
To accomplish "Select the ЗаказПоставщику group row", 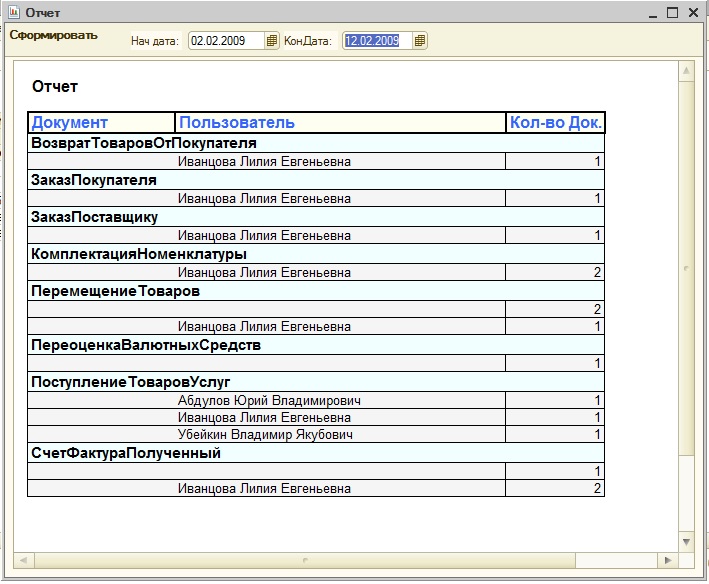I will click(316, 217).
